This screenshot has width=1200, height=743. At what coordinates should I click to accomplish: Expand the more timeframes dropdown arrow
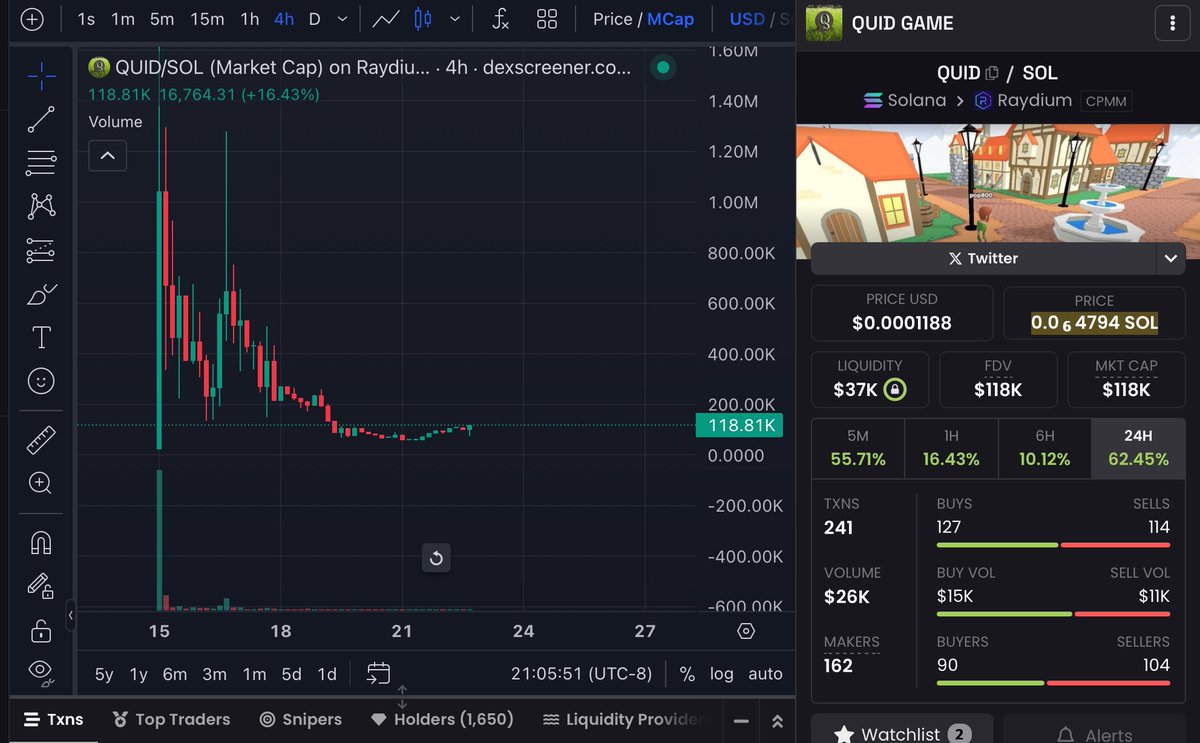click(344, 19)
